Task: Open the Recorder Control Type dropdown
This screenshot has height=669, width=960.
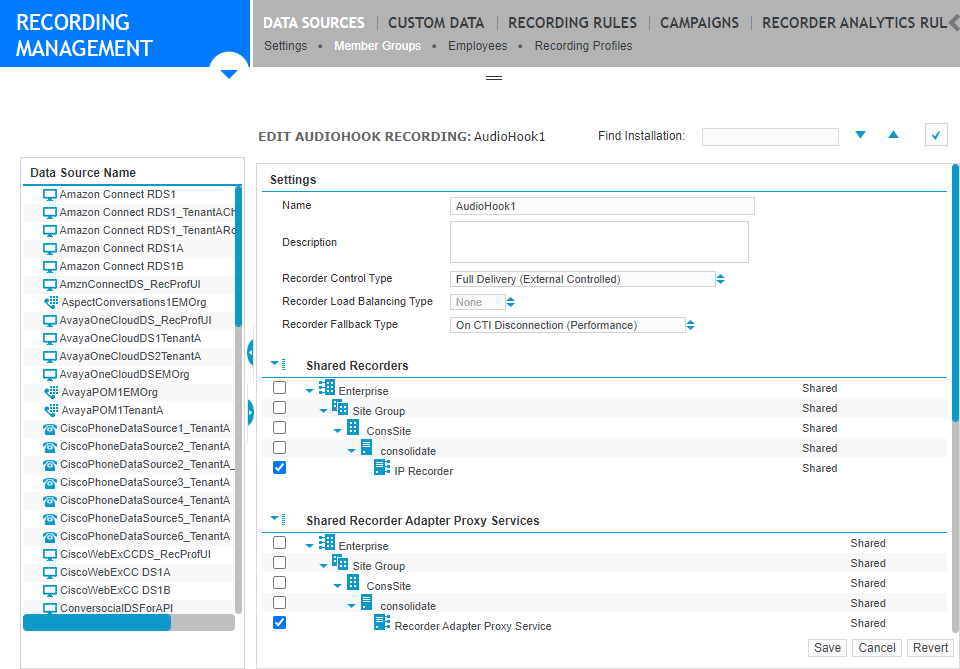Action: pos(720,279)
